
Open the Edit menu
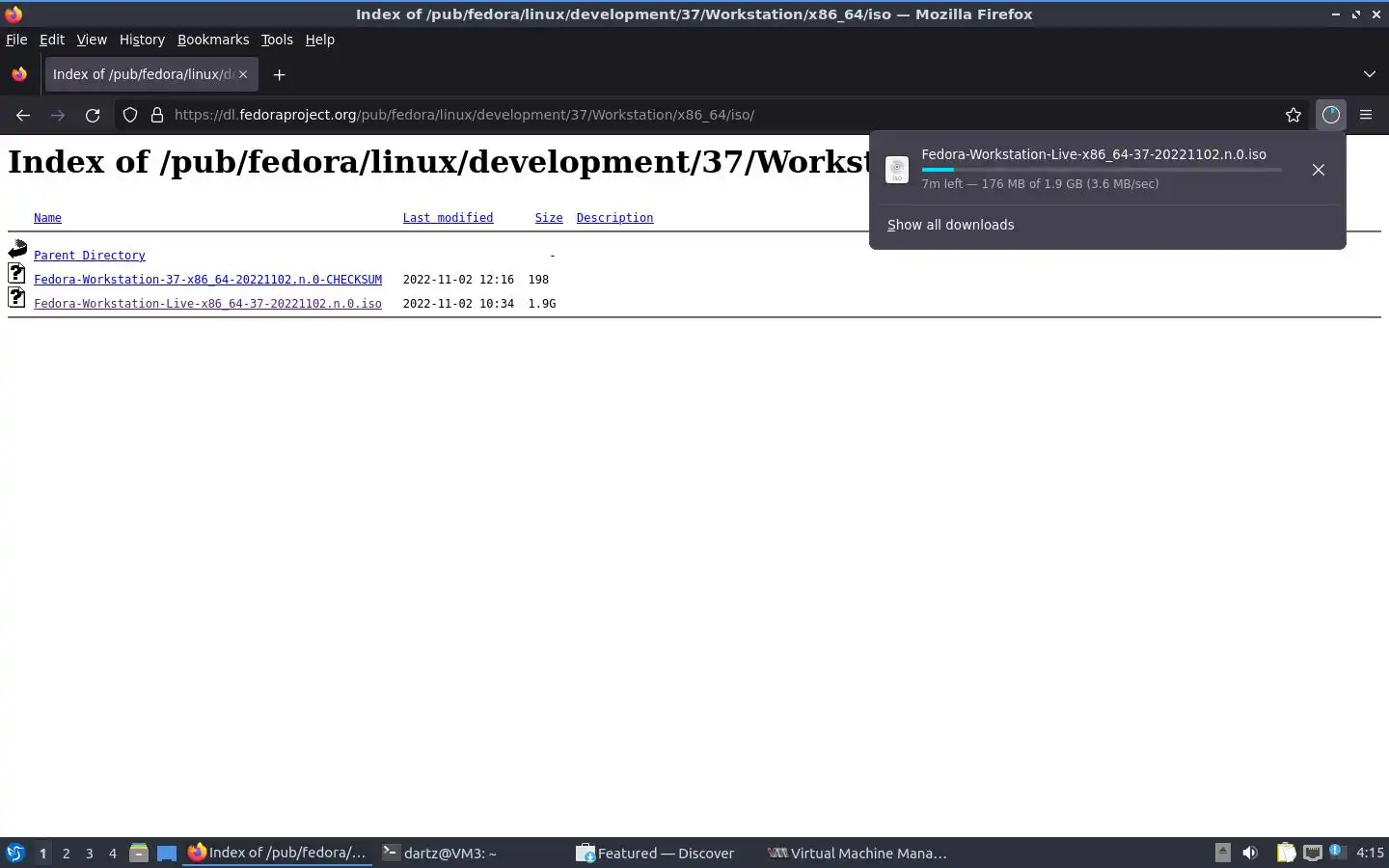pyautogui.click(x=52, y=40)
